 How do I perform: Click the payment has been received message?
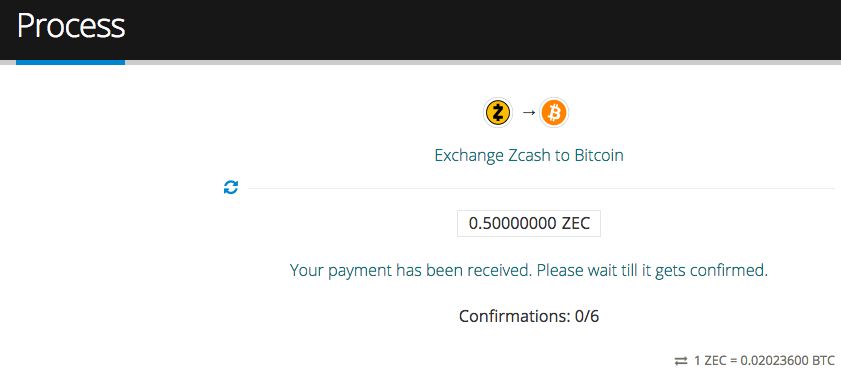(529, 270)
